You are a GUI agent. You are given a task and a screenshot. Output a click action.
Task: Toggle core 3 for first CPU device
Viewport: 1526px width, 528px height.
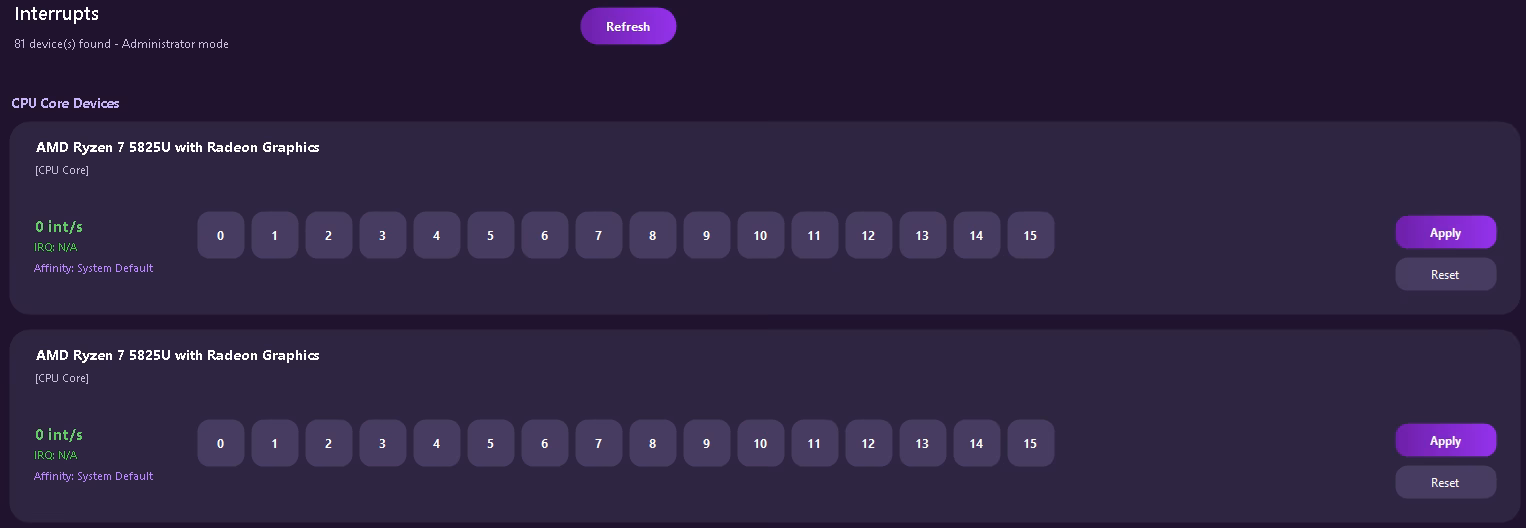coord(383,235)
